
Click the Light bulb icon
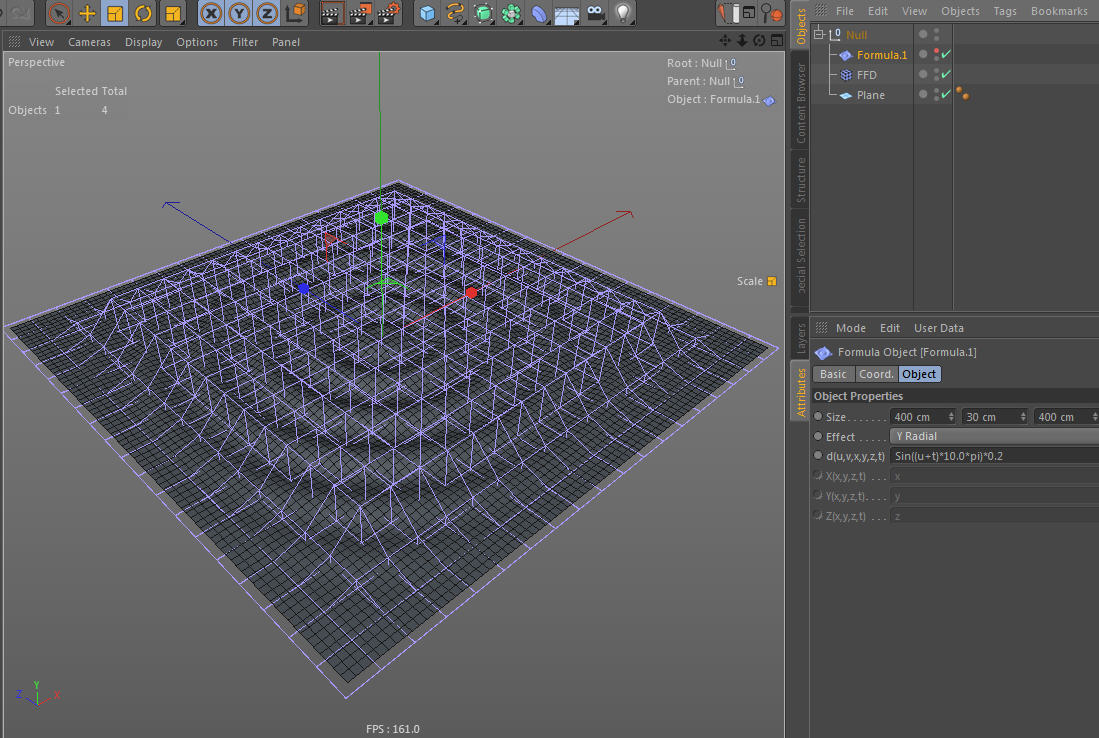(623, 13)
